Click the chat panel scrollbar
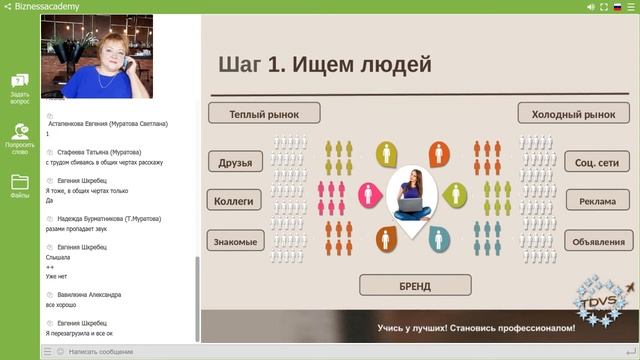The width and height of the screenshot is (640, 360). coord(198,299)
